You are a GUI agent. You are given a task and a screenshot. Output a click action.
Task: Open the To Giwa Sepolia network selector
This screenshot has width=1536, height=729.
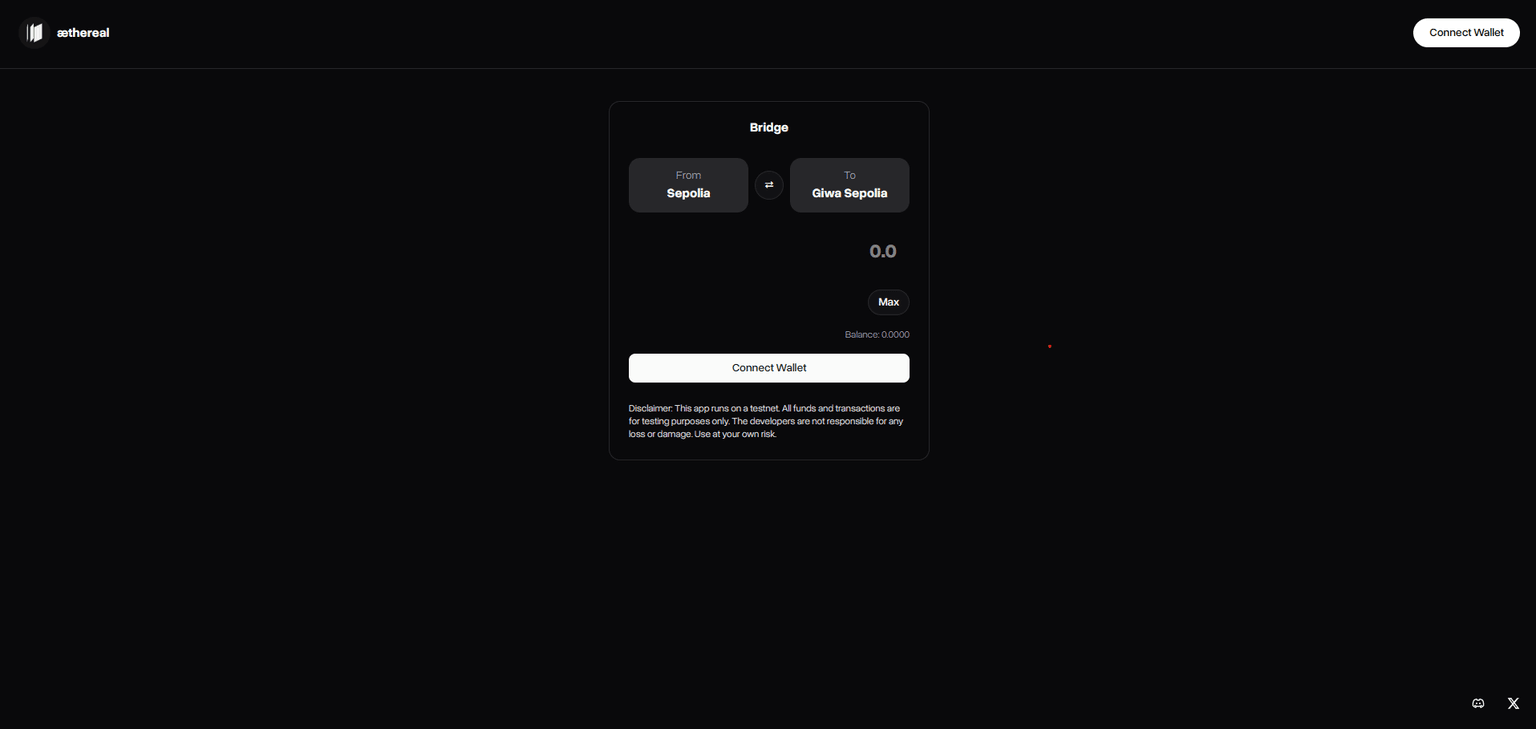pos(849,185)
